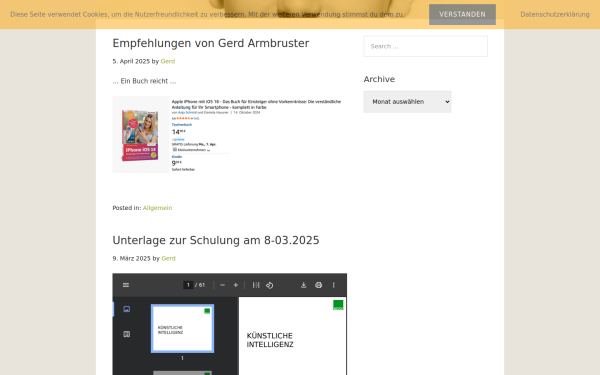Click the '9. März 2025' post date
The width and height of the screenshot is (600, 375).
point(131,258)
